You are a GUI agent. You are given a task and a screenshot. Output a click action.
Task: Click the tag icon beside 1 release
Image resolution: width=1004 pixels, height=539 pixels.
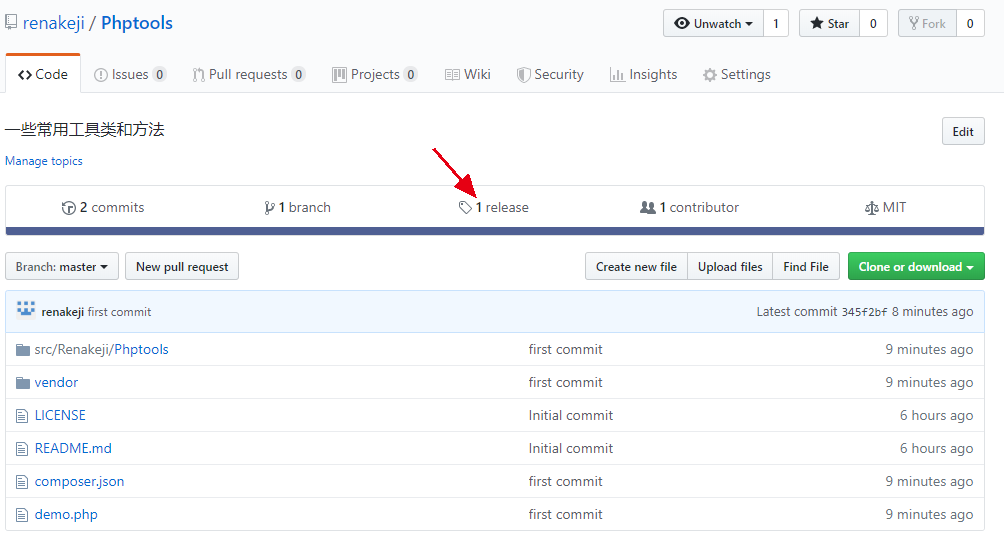[x=466, y=207]
